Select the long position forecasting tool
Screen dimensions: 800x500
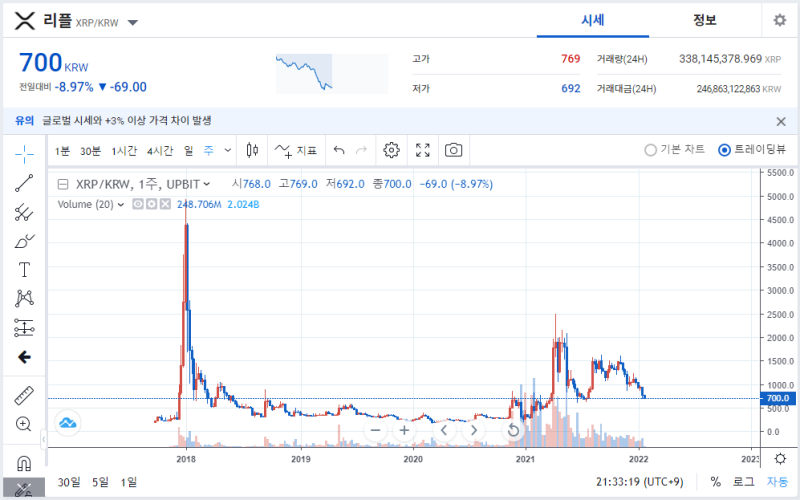coord(24,328)
